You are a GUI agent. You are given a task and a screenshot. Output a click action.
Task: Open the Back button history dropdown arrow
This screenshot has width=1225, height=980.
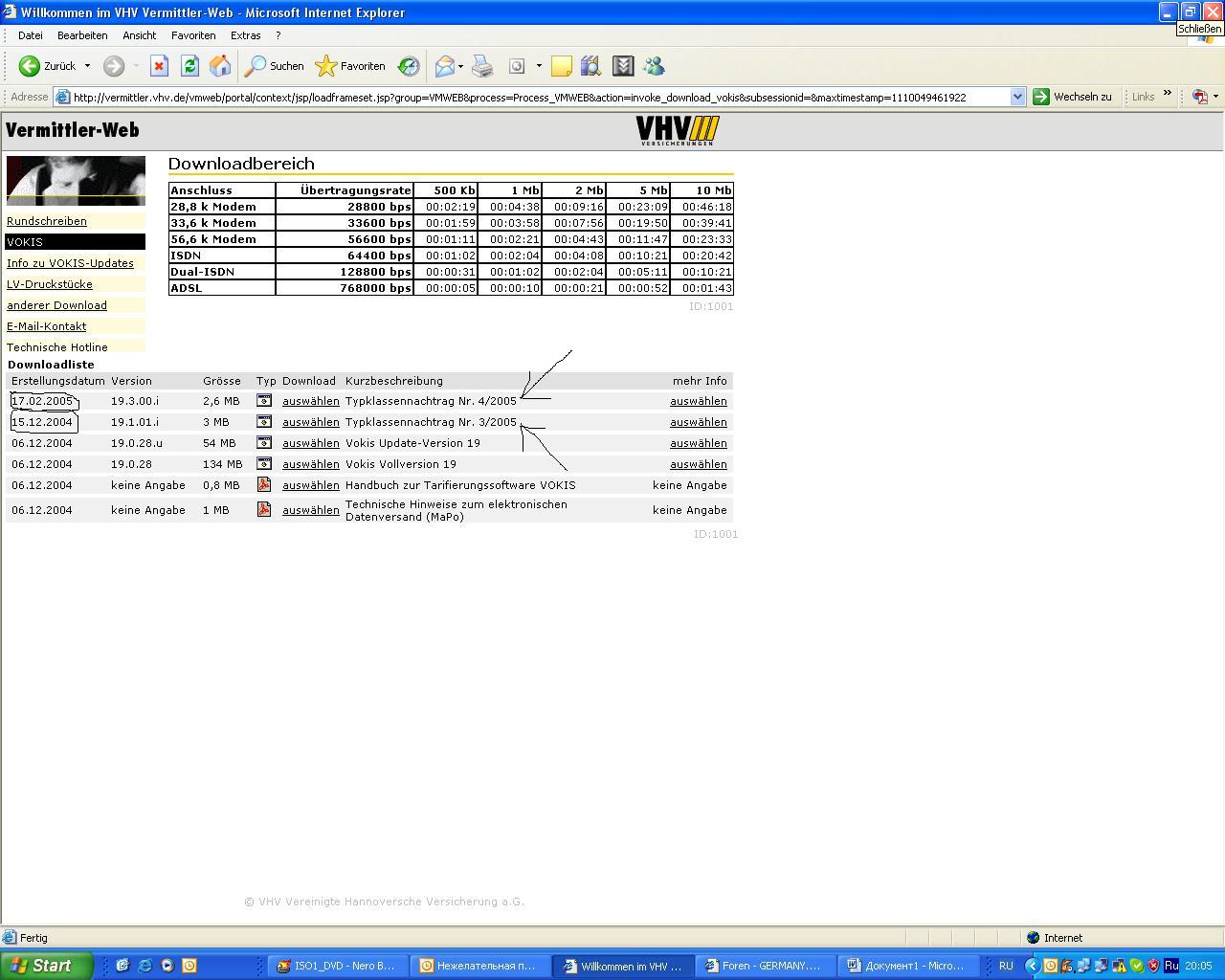pos(87,66)
